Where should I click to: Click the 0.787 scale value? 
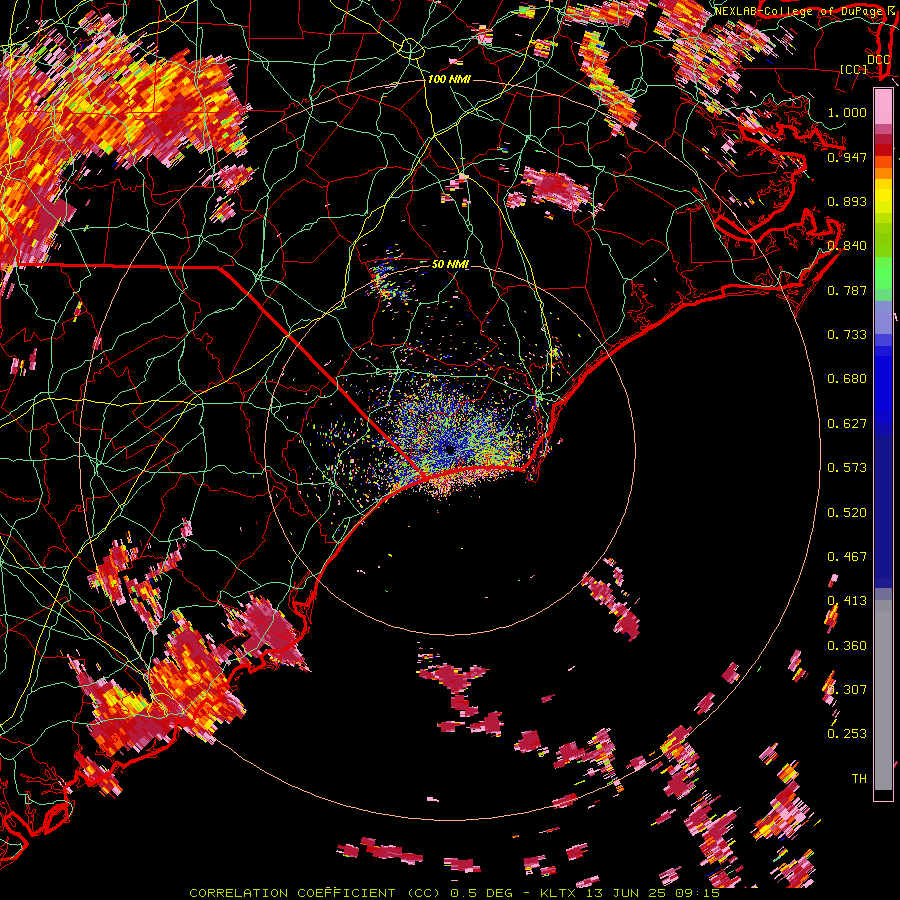(x=847, y=290)
